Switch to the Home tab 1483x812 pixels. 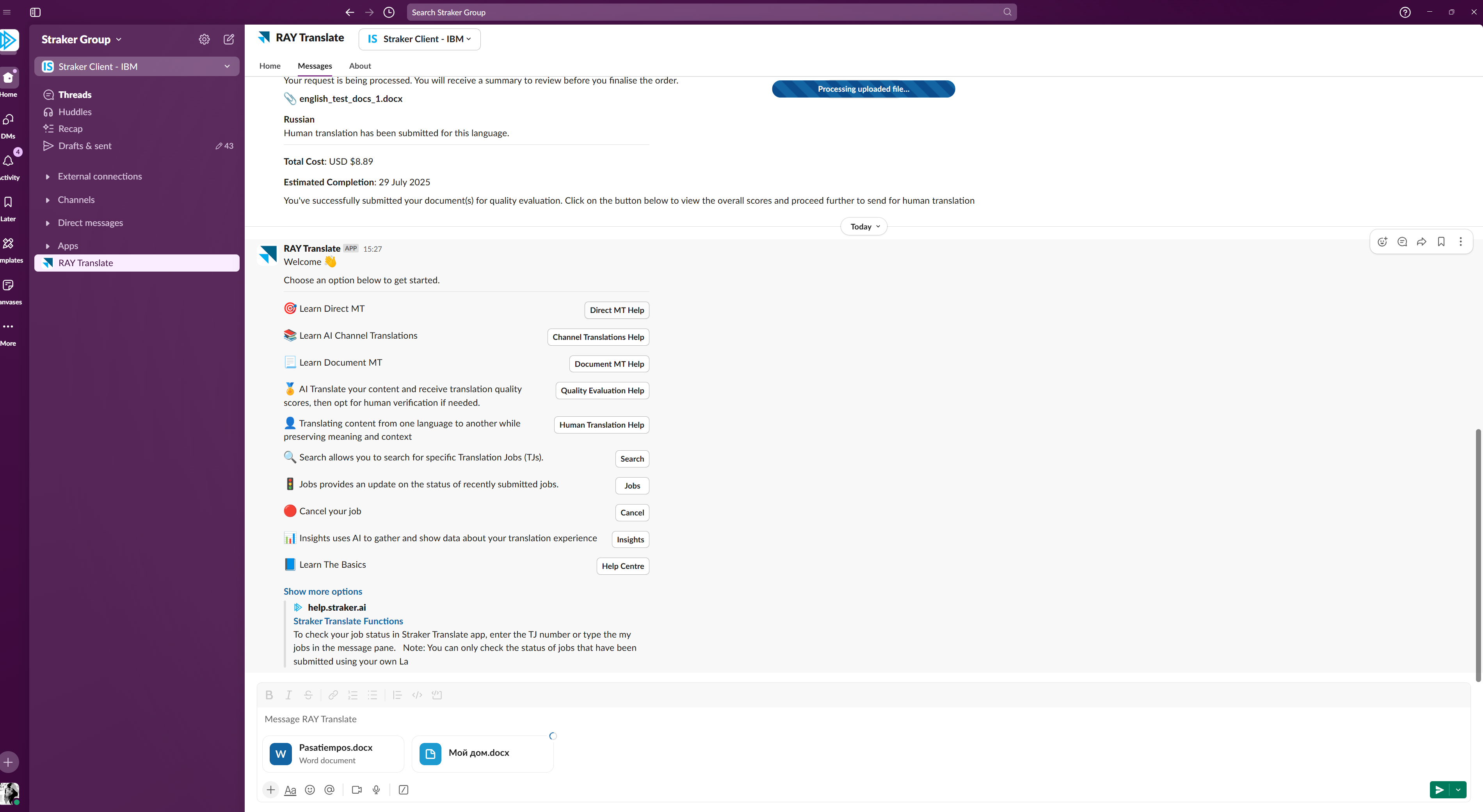(x=269, y=66)
